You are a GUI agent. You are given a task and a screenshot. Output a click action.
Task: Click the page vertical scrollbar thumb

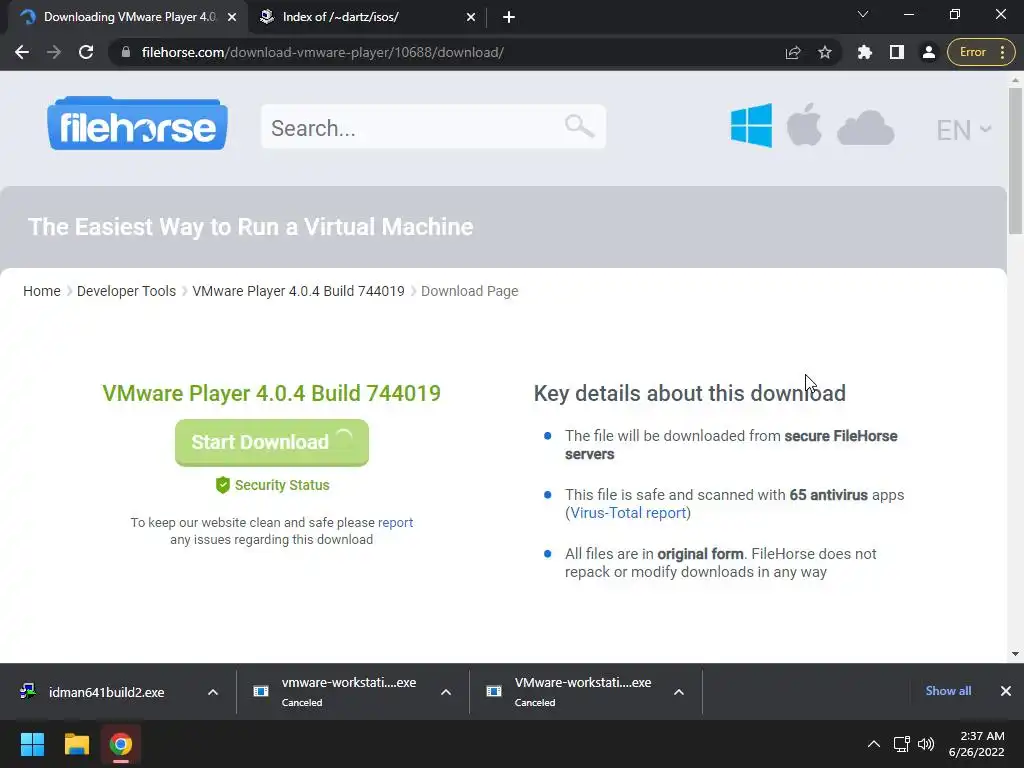click(x=1015, y=161)
